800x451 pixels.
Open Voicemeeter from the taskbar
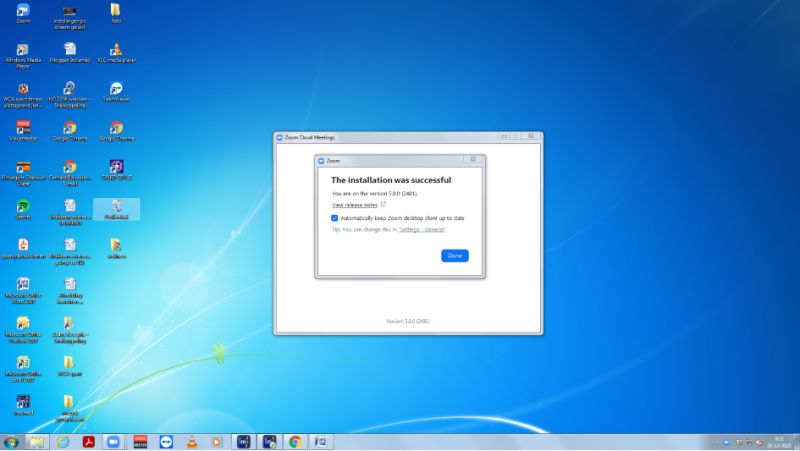(x=140, y=442)
